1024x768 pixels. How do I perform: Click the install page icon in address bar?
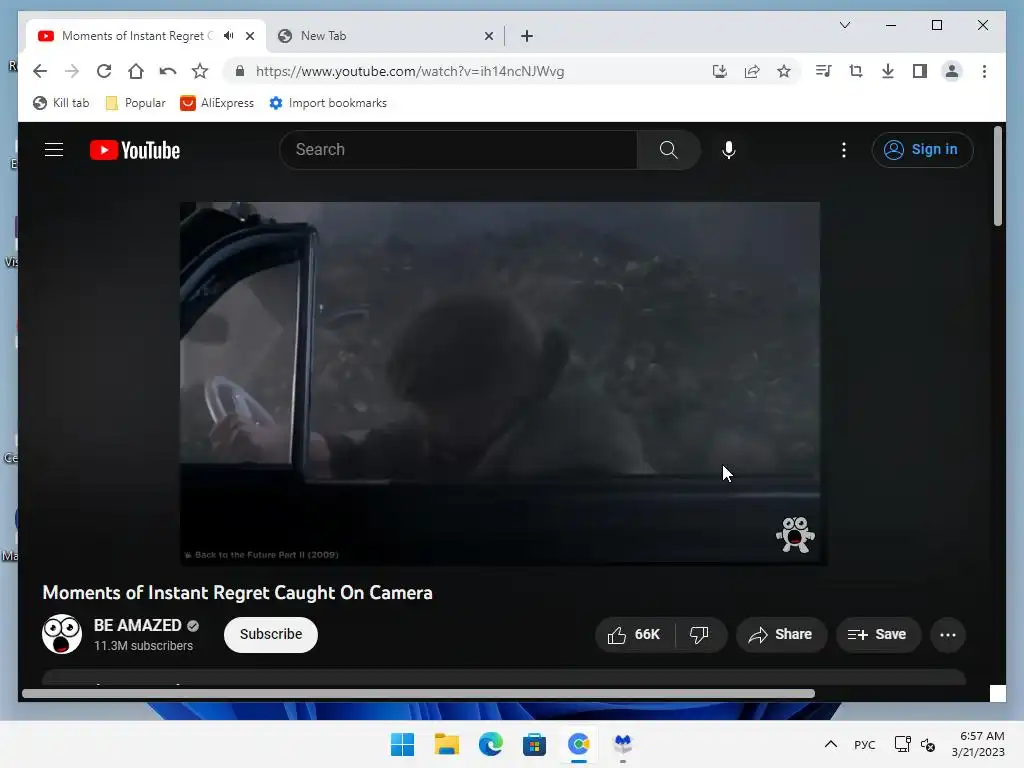pos(720,71)
